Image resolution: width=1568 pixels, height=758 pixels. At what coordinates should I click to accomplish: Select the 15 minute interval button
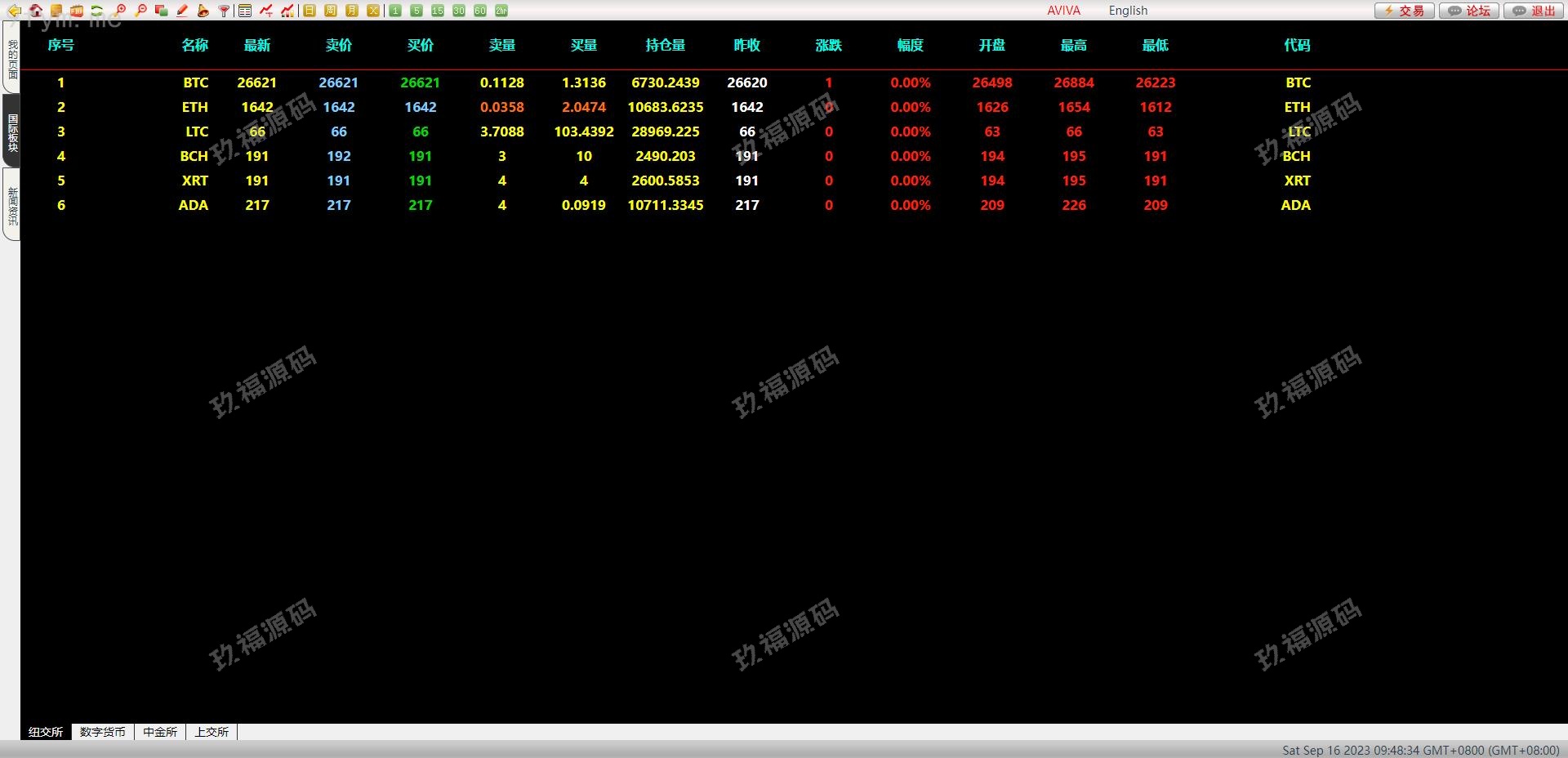pos(438,11)
